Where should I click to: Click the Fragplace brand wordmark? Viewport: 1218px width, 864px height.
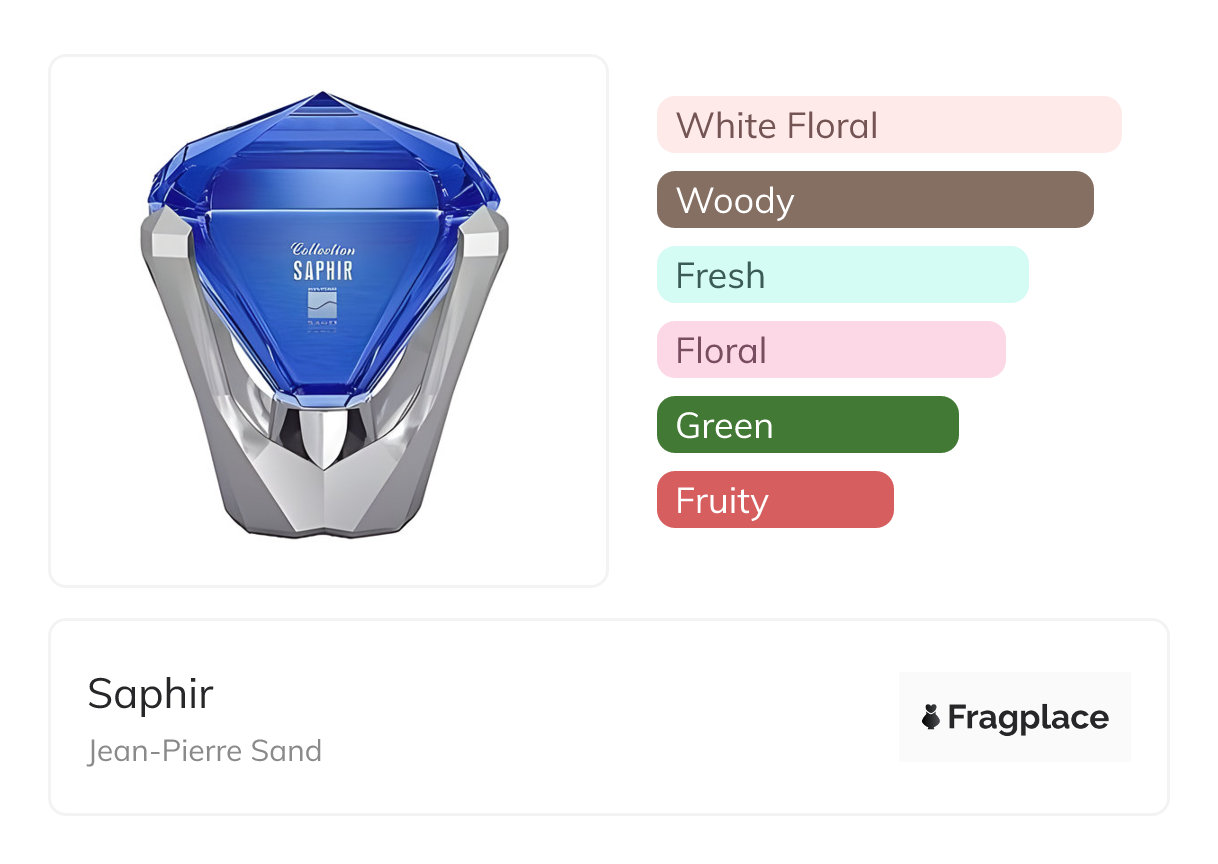[1027, 717]
